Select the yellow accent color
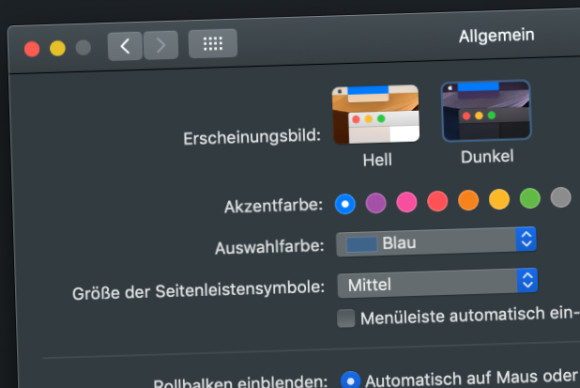 pyautogui.click(x=499, y=199)
